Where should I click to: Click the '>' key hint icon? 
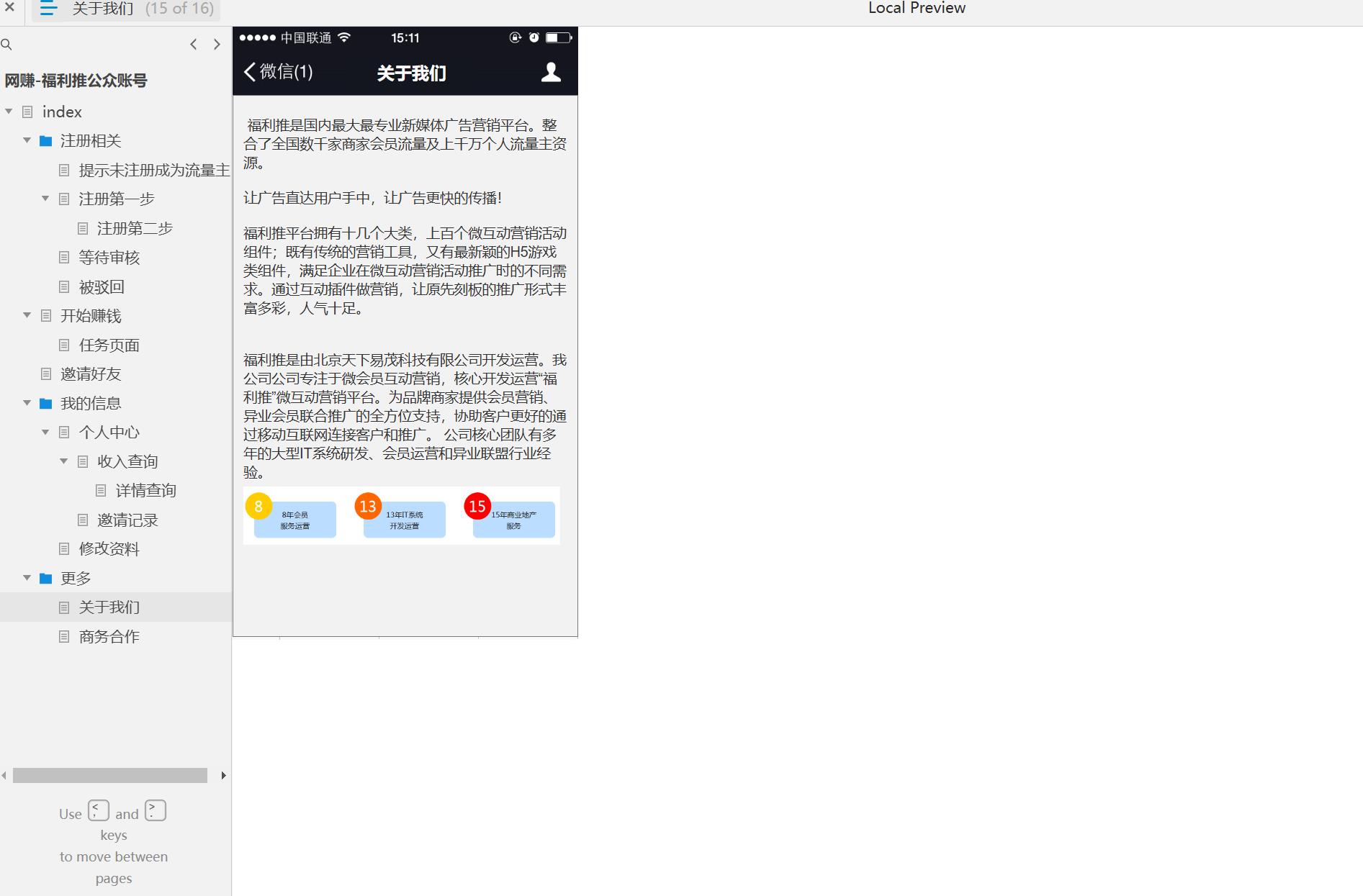click(x=156, y=810)
